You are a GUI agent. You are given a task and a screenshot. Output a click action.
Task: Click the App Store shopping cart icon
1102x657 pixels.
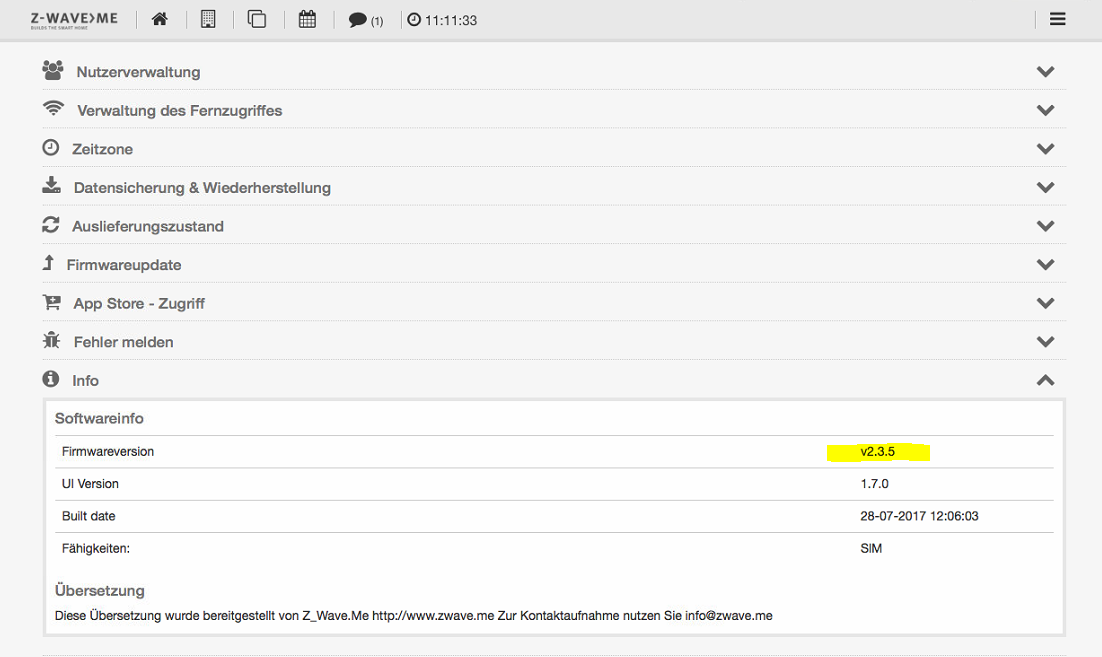pos(51,302)
